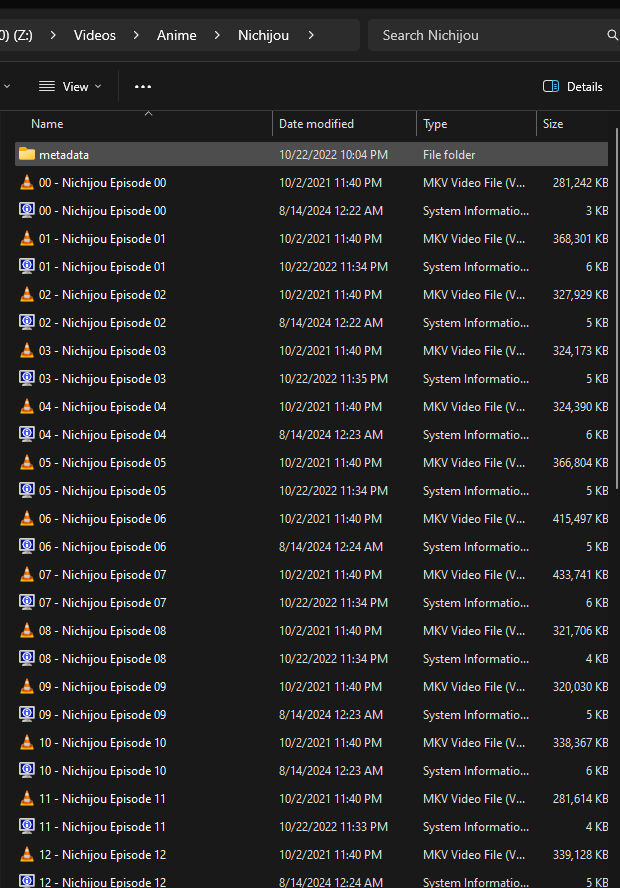620x888 pixels.
Task: Expand breadcrumb chevron after drive (Z:)
Action: [x=53, y=35]
